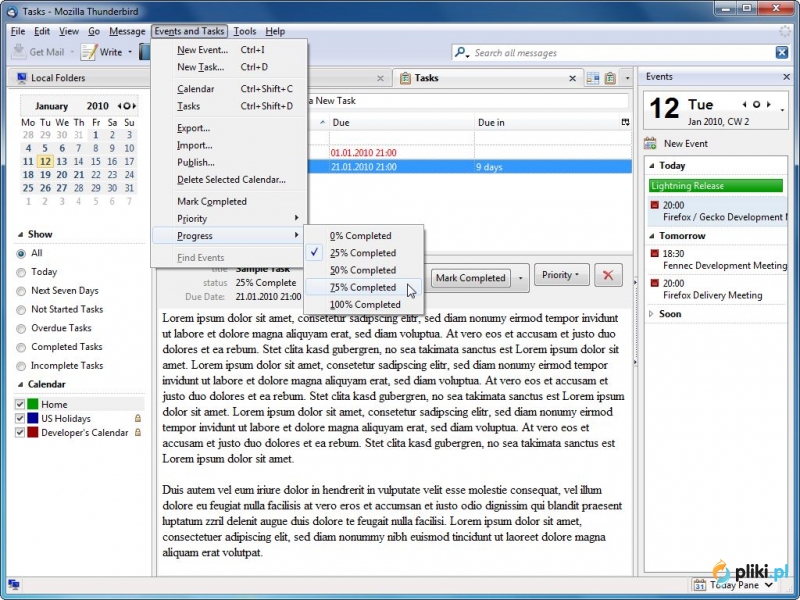Viewport: 800px width, 600px height.
Task: Click the Home calendar green color swatch
Action: tap(33, 404)
